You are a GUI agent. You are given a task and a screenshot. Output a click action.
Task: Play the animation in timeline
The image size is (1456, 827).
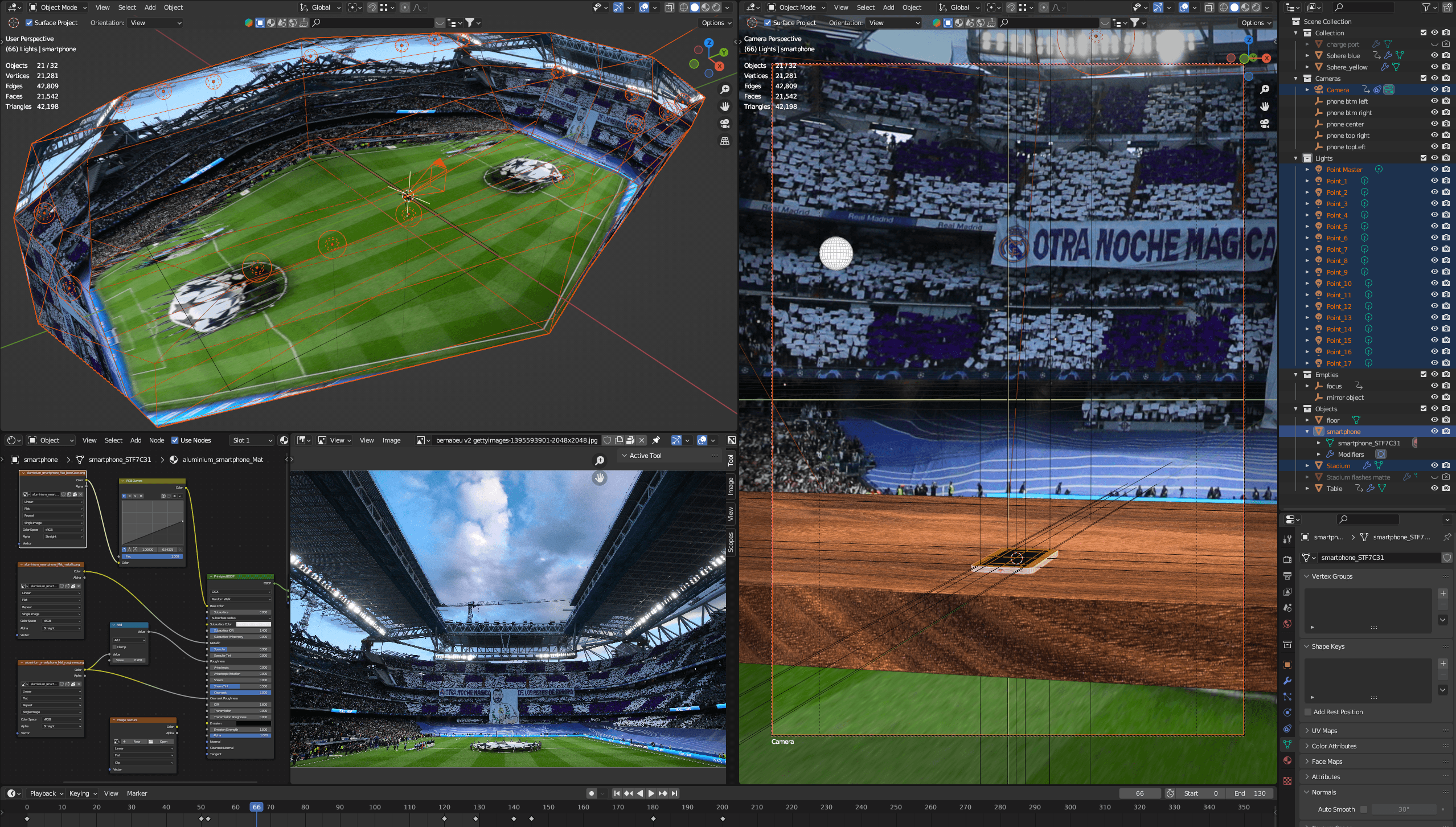[651, 793]
